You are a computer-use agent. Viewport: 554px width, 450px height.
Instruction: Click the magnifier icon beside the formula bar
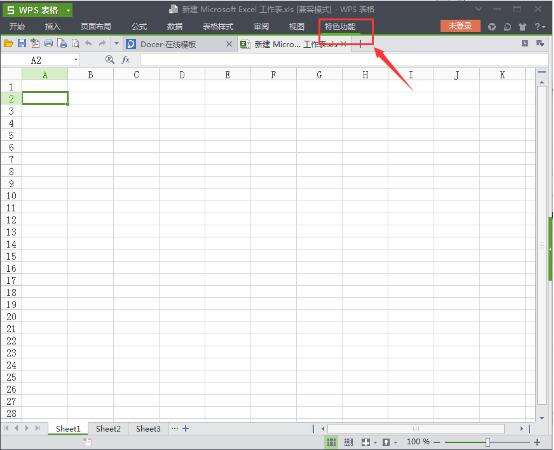point(110,60)
